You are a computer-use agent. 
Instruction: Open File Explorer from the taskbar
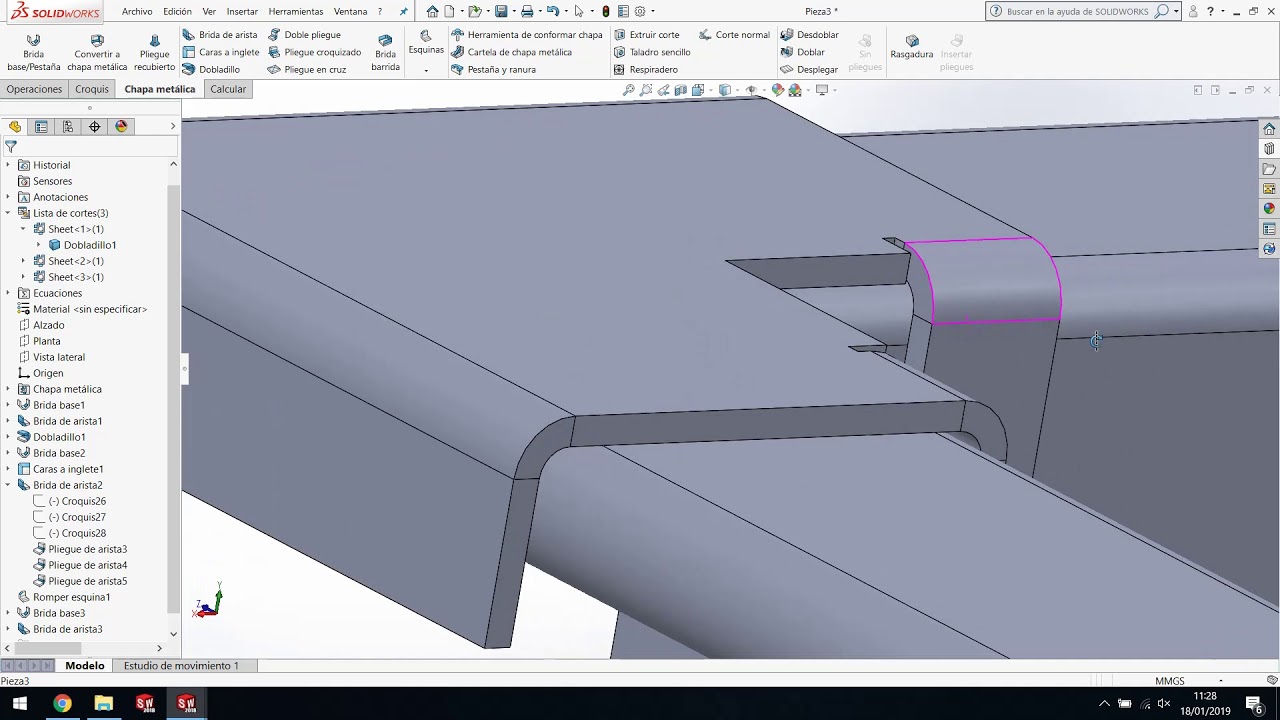[x=103, y=704]
